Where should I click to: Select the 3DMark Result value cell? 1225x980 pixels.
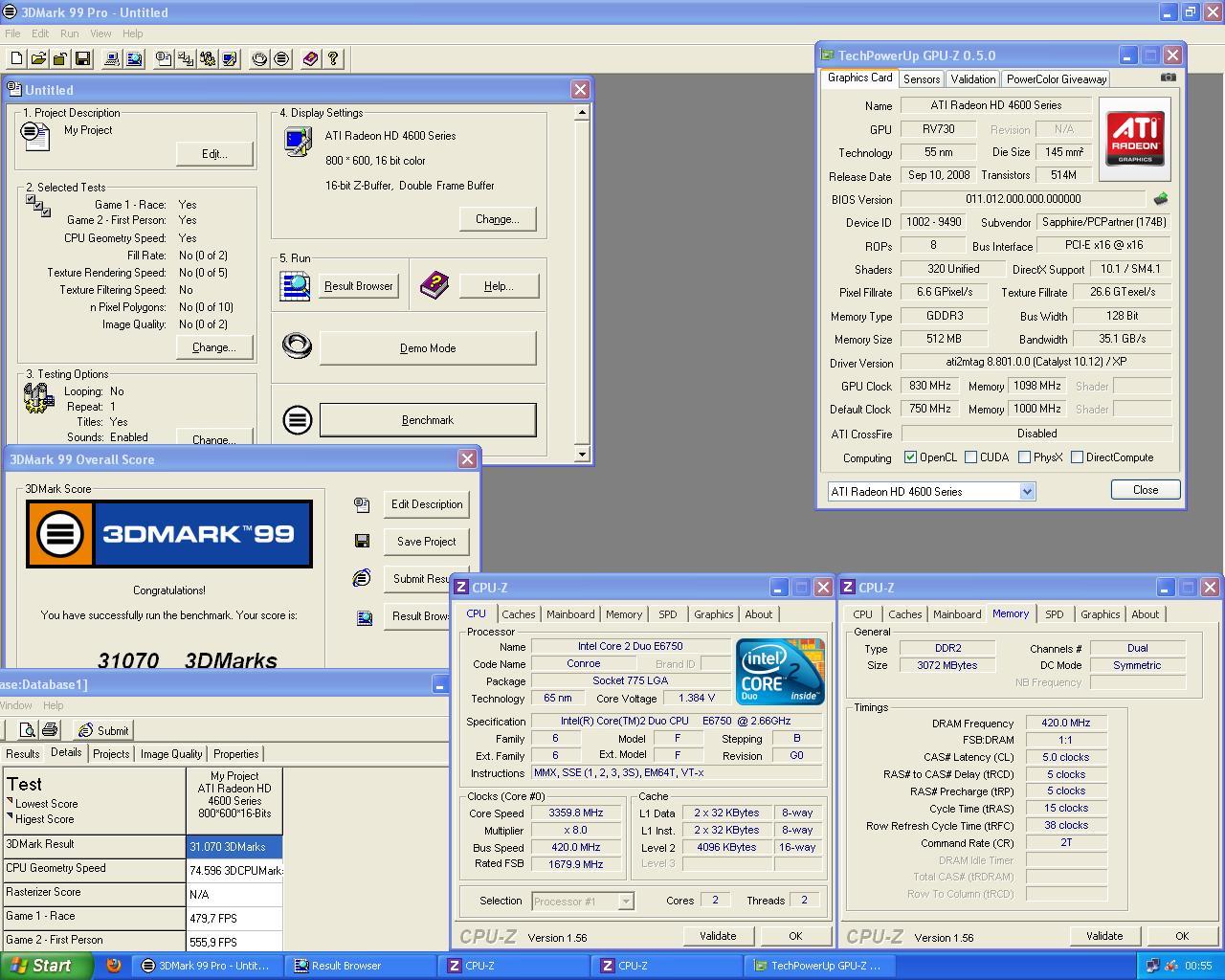tap(234, 846)
